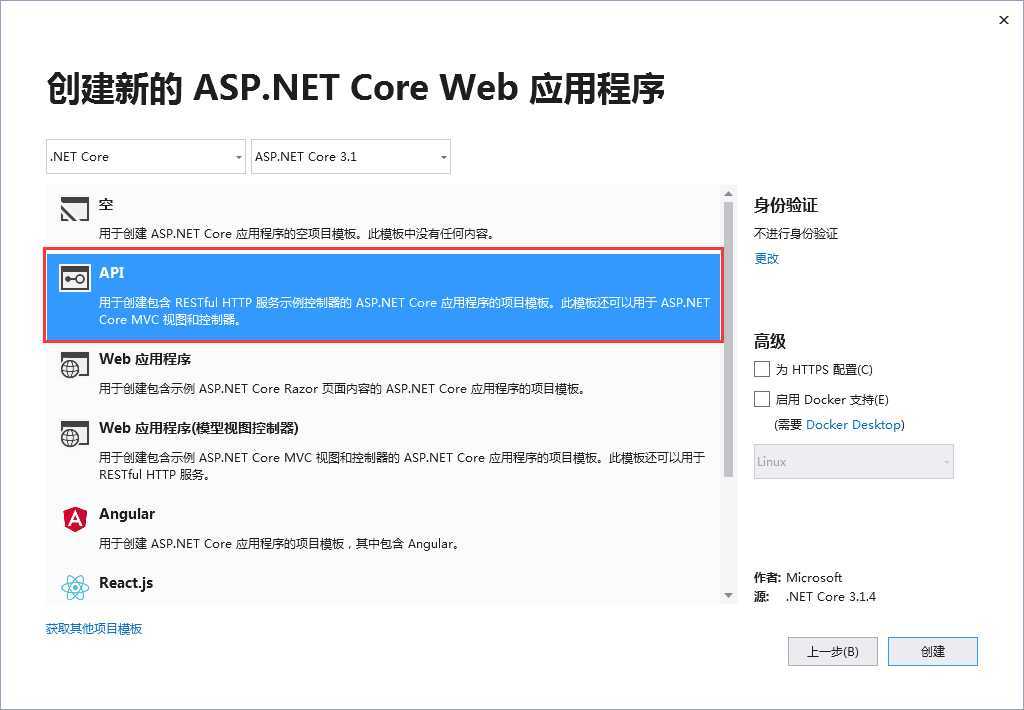Click the Razor 页面 description text
The image size is (1024, 710).
342,389
